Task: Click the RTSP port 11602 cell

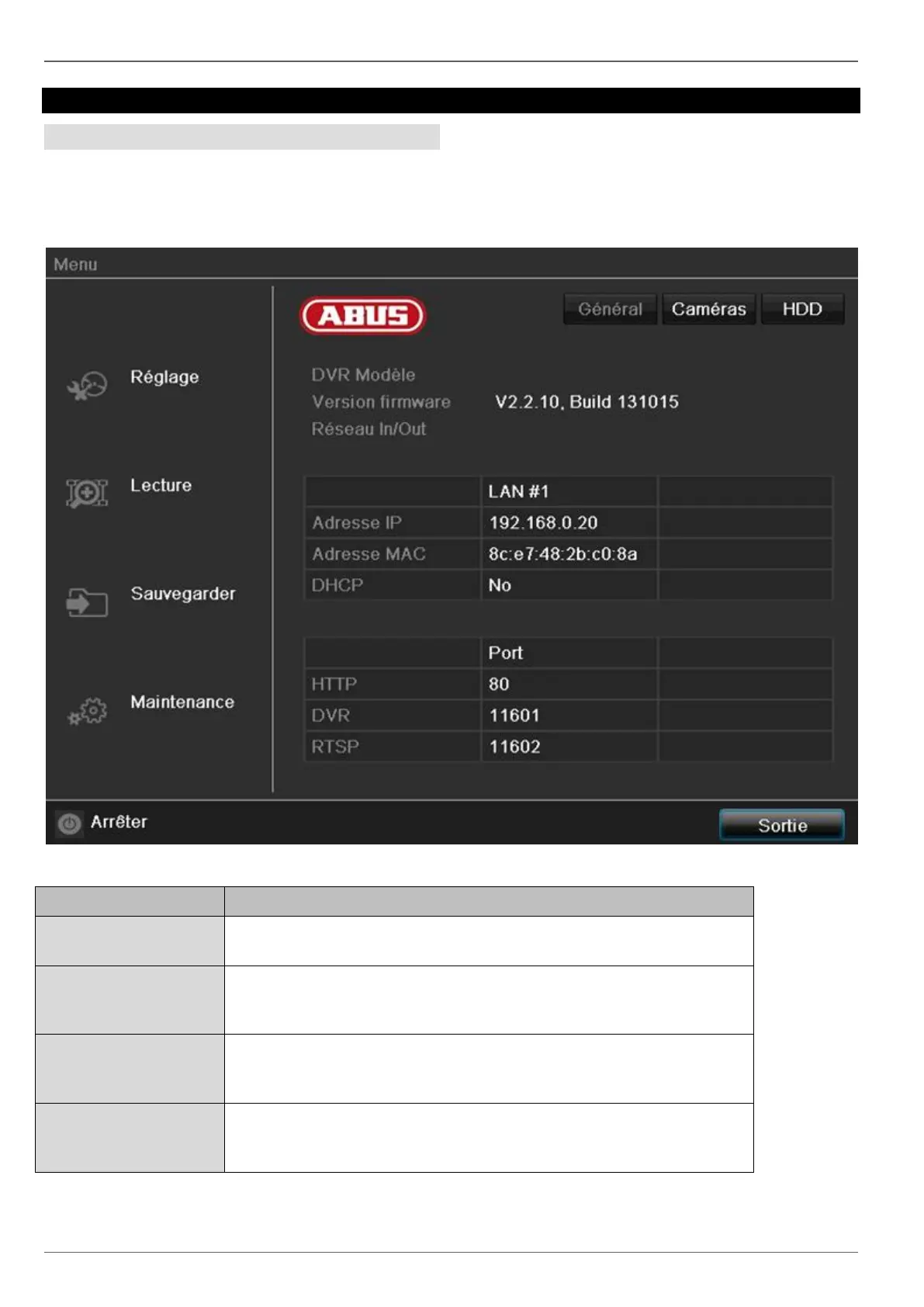Action: pos(569,746)
